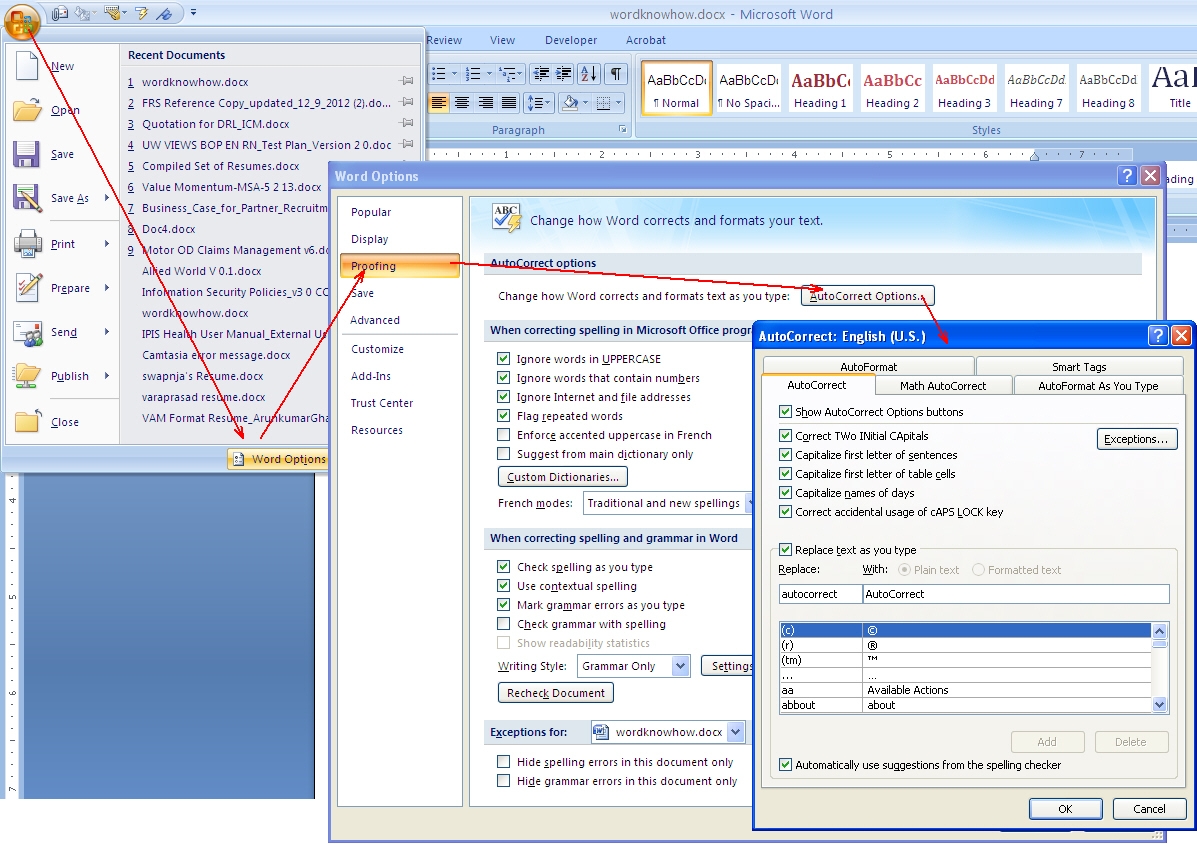
Task: Click the AutoCorrect Options button
Action: (x=867, y=296)
